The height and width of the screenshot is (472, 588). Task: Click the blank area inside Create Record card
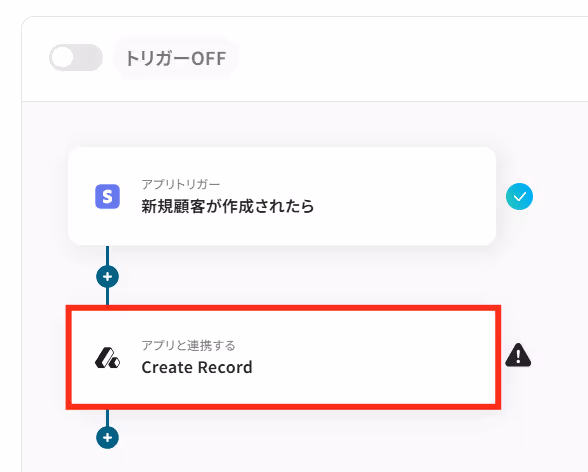375,357
